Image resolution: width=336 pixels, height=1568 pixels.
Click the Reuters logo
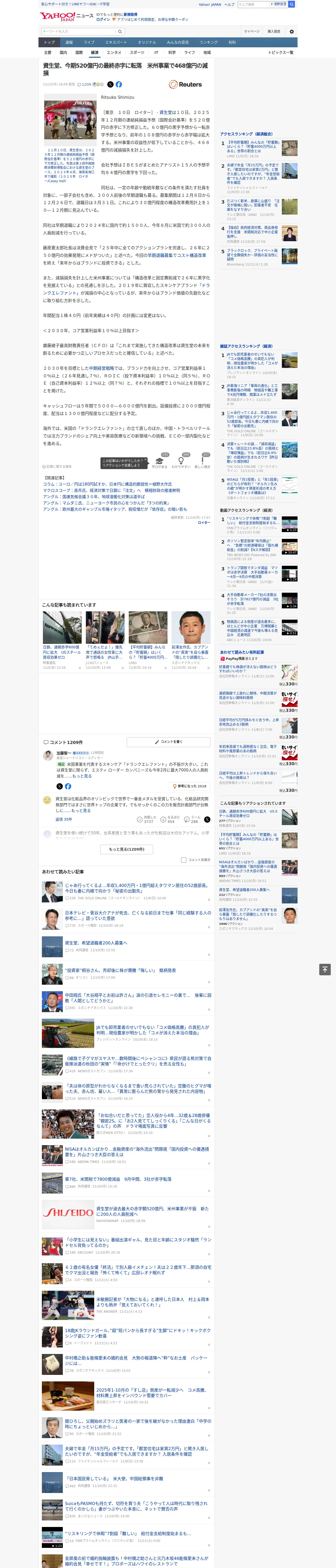coord(185,85)
